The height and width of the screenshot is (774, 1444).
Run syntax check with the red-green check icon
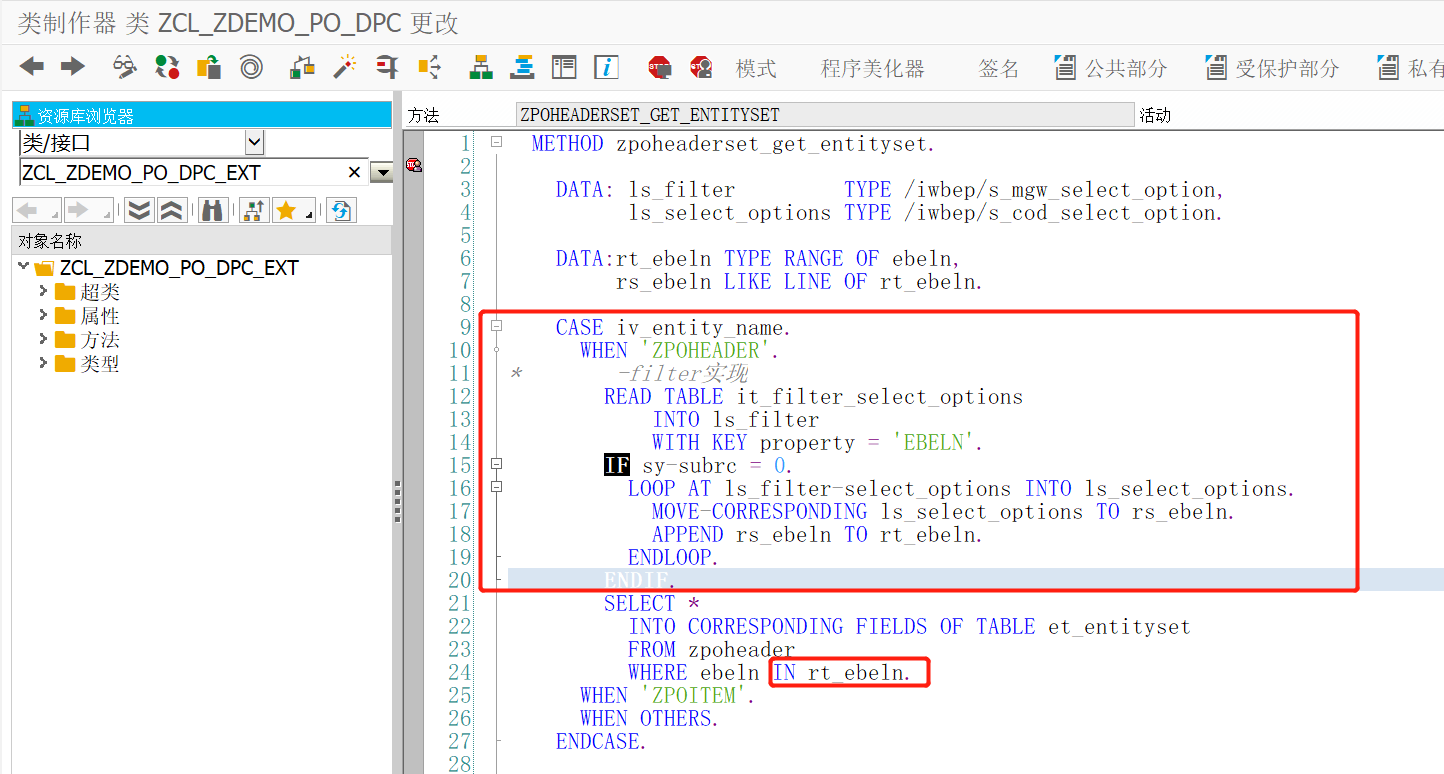coord(167,67)
